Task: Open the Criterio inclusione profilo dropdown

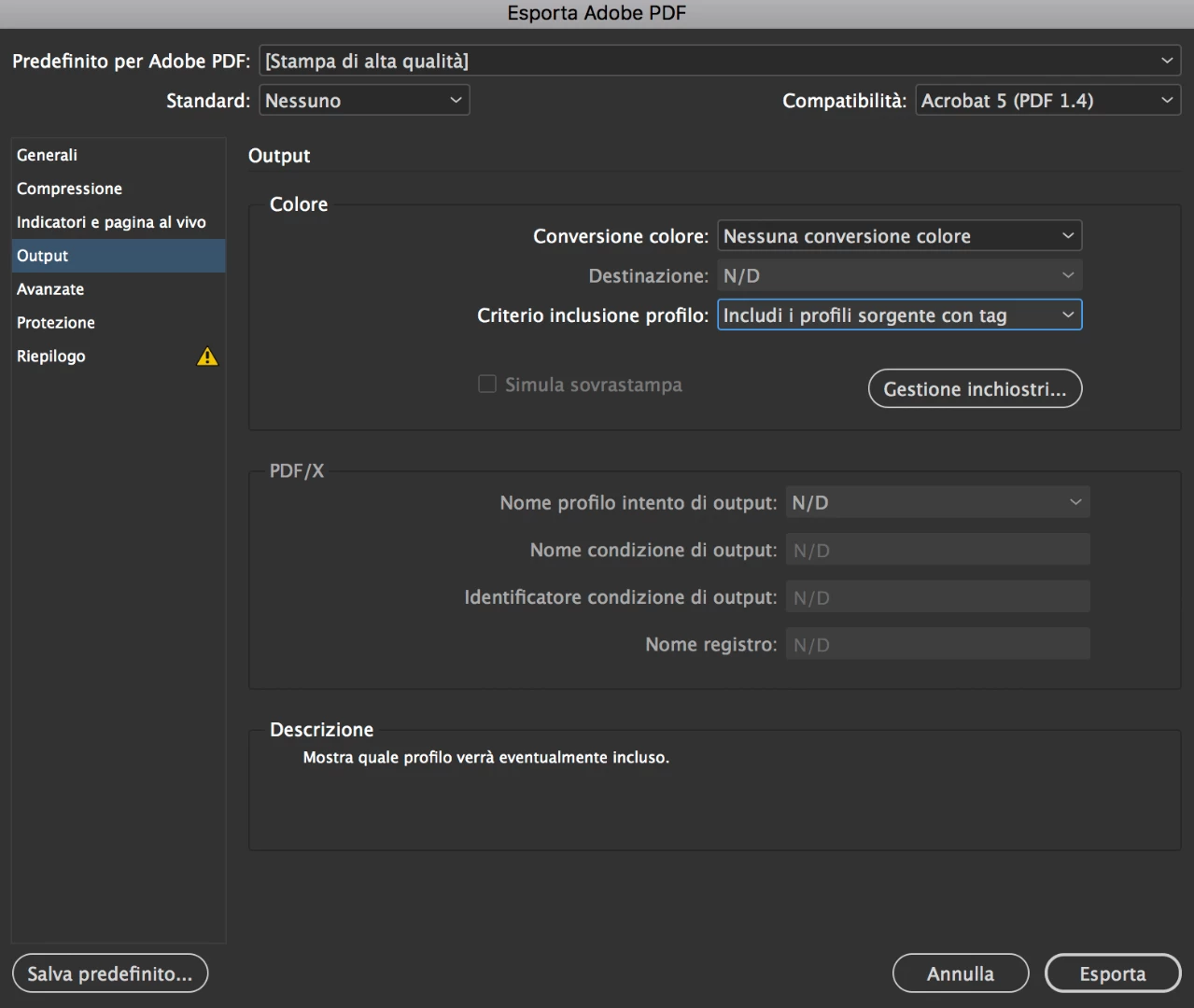Action: tap(899, 315)
